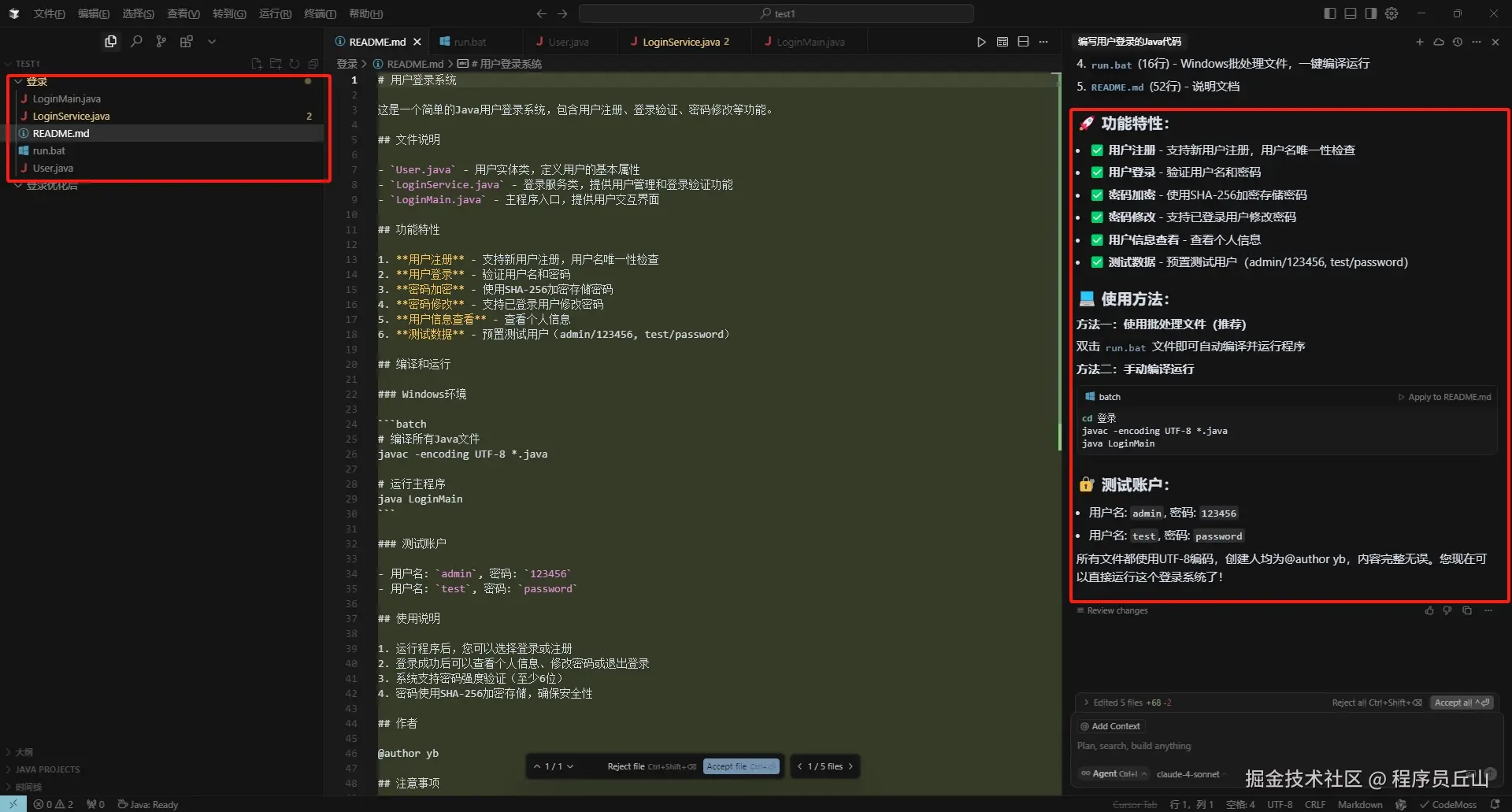1512x812 pixels.
Task: Toggle the bottom panel visibility
Action: 1350,13
